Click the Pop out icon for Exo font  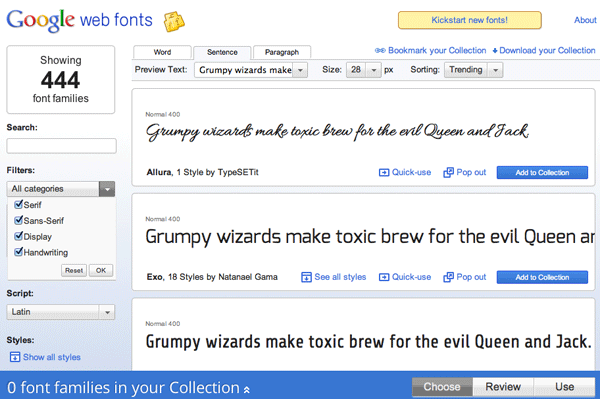point(448,277)
